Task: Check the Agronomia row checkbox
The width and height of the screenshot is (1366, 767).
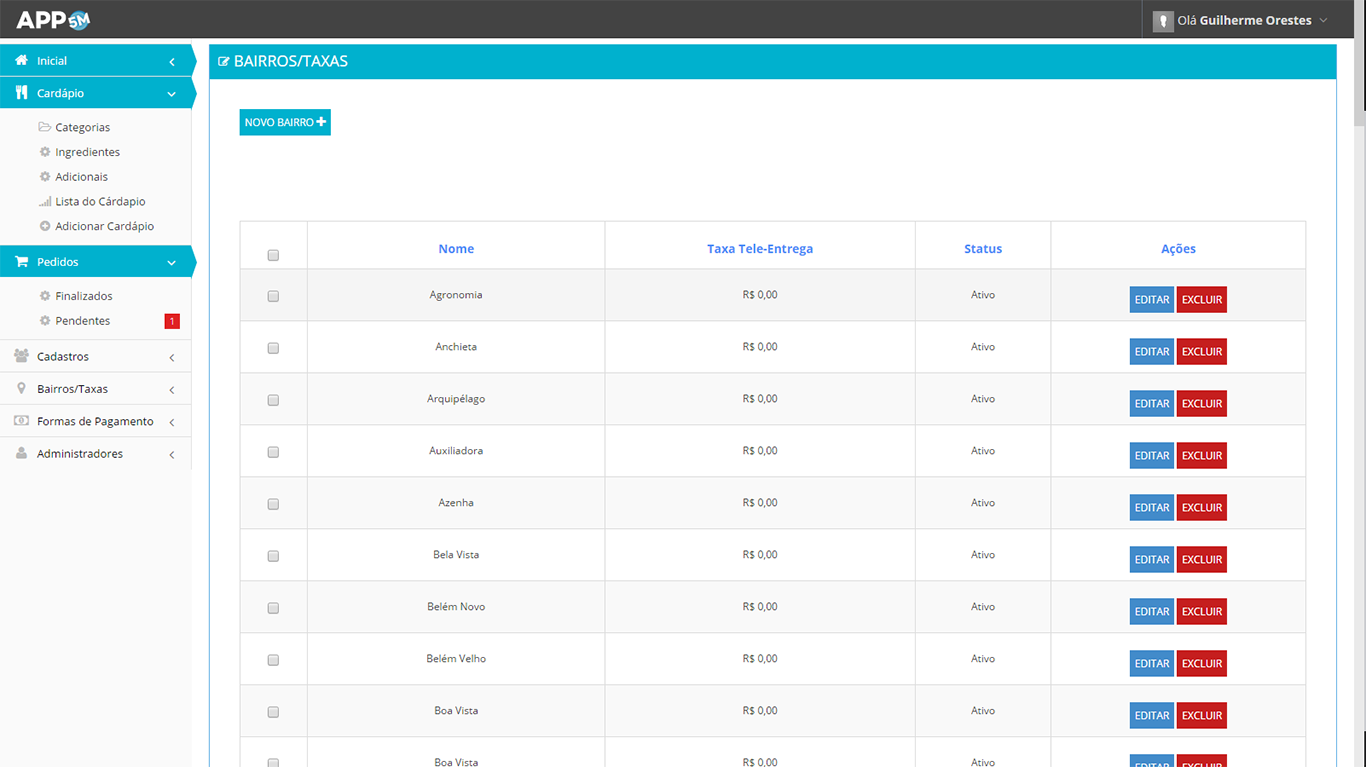Action: pos(273,297)
